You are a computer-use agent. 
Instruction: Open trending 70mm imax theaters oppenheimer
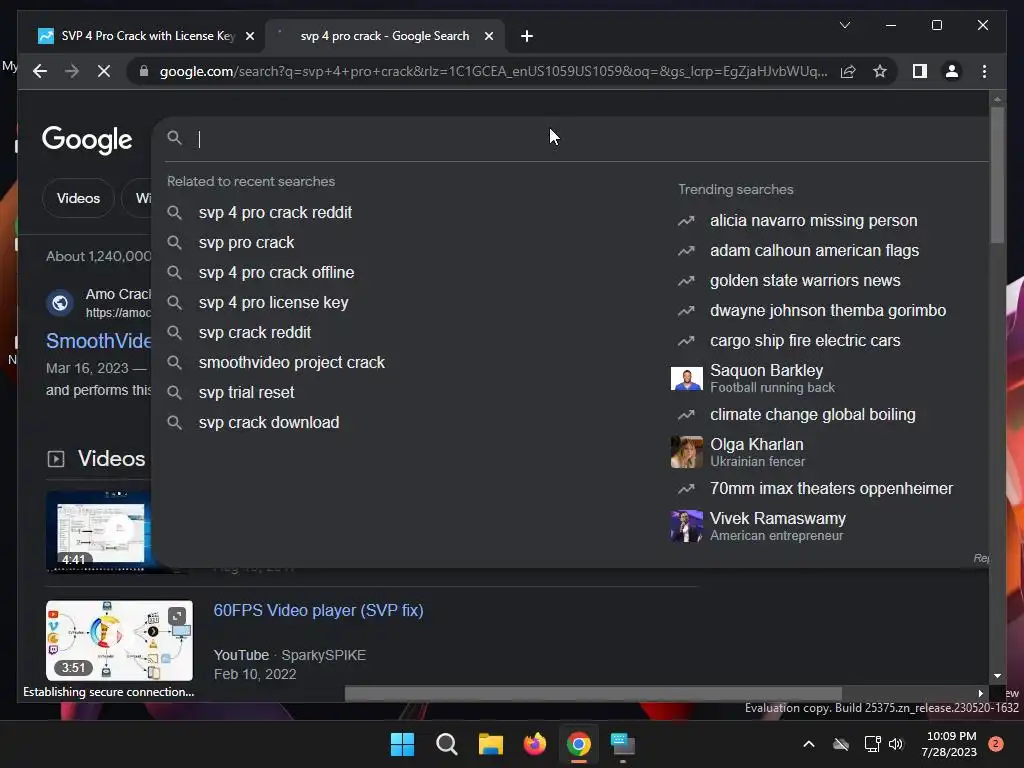click(831, 488)
